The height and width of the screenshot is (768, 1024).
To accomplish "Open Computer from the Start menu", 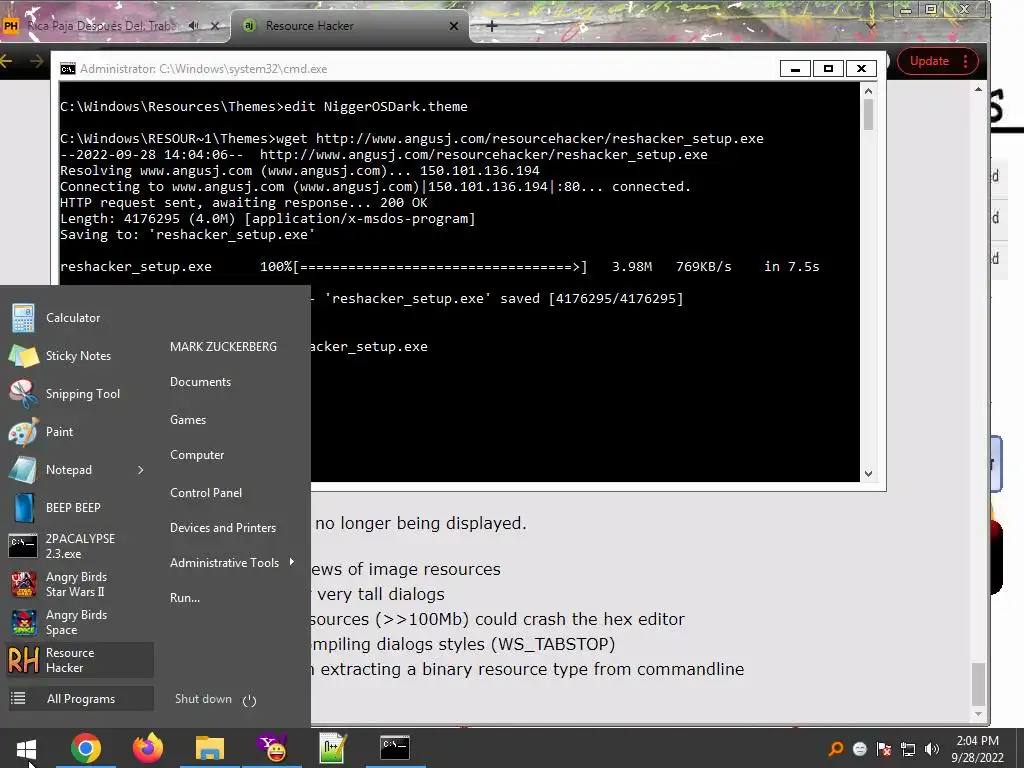I will (x=197, y=455).
